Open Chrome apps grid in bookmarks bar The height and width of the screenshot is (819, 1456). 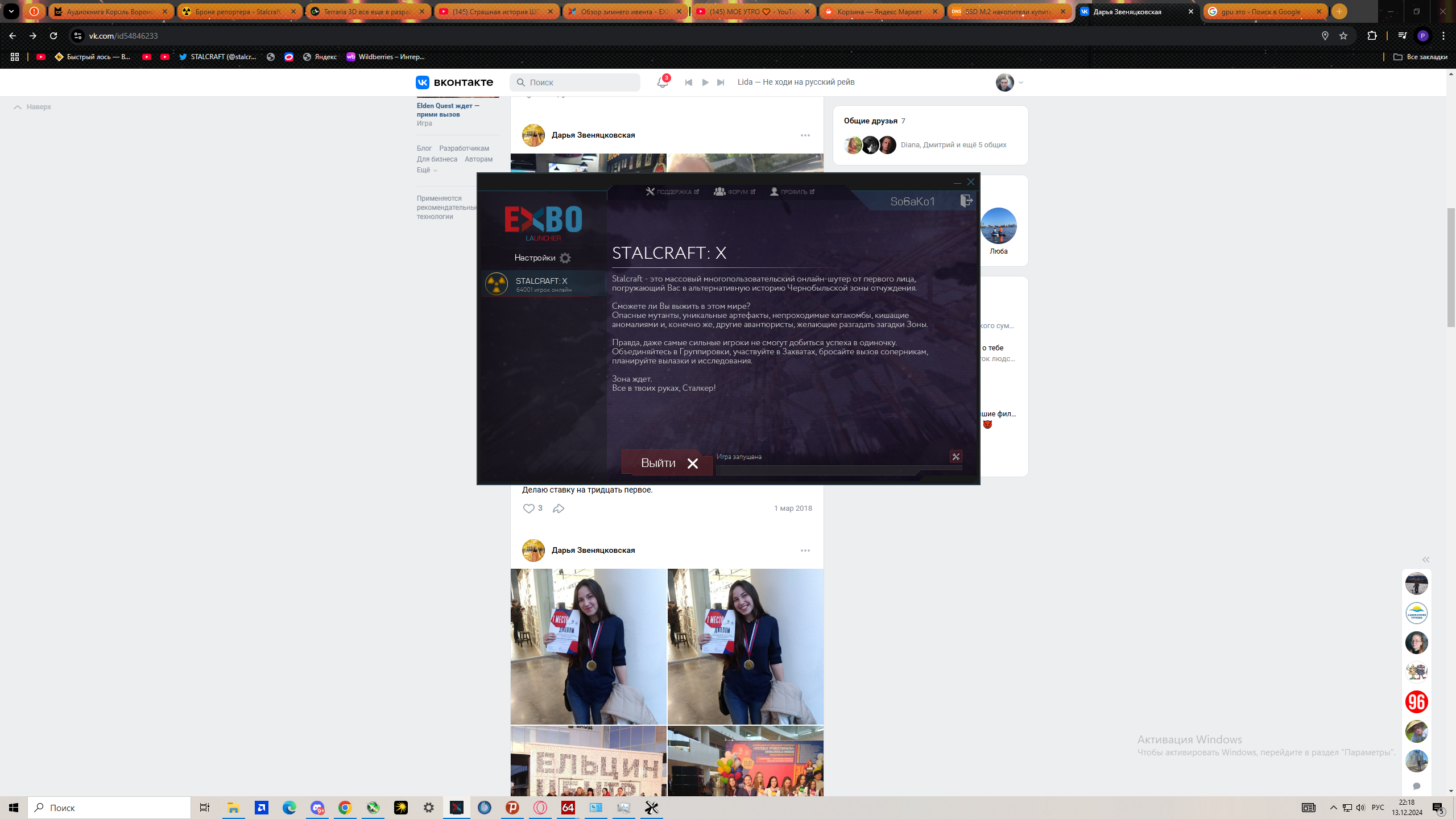(15, 57)
